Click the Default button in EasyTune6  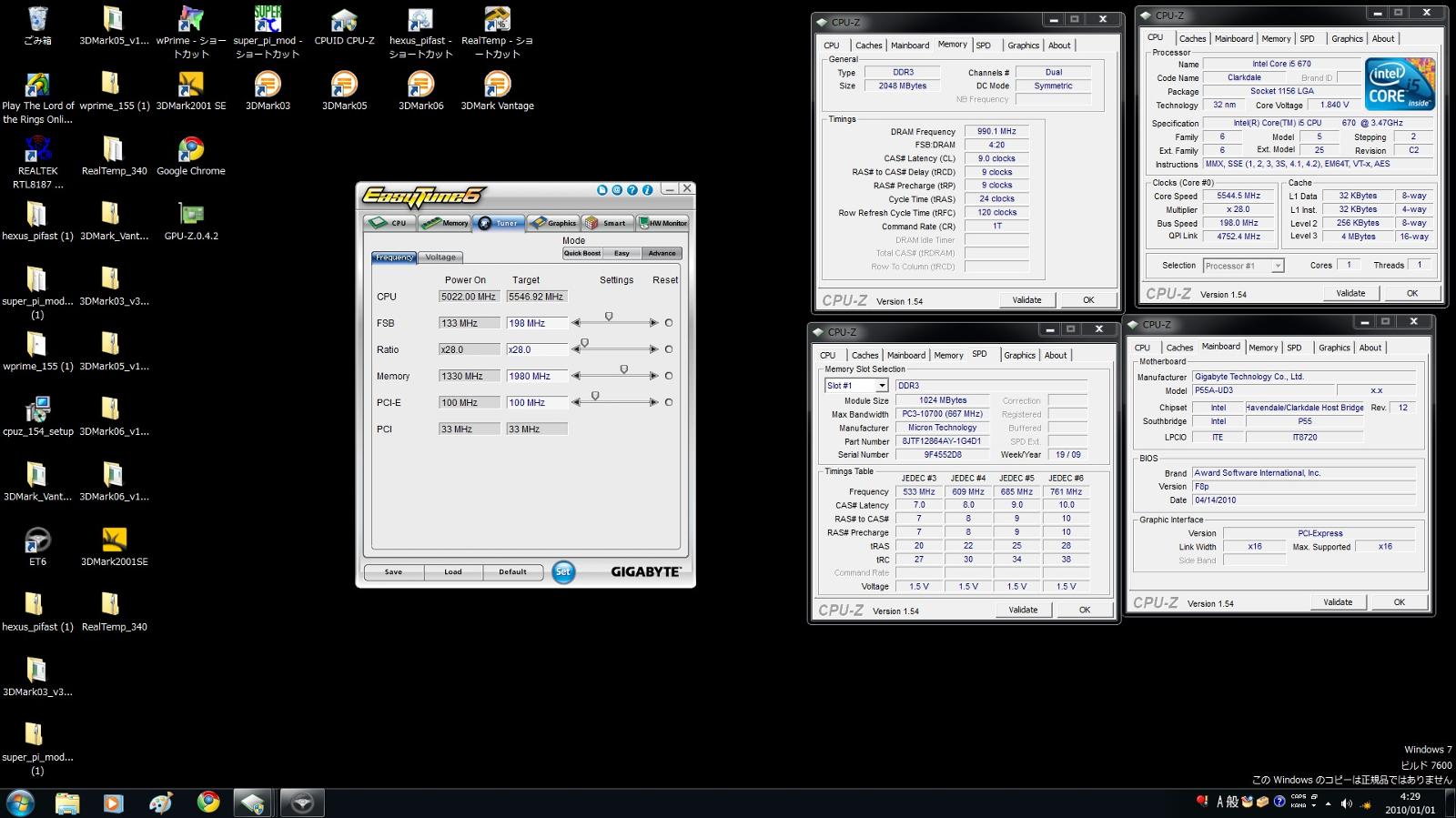tap(512, 572)
